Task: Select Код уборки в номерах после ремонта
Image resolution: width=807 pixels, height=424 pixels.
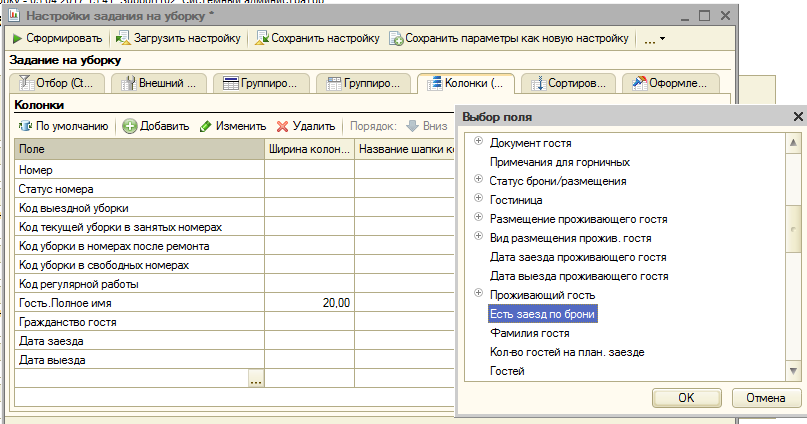Action: click(139, 246)
